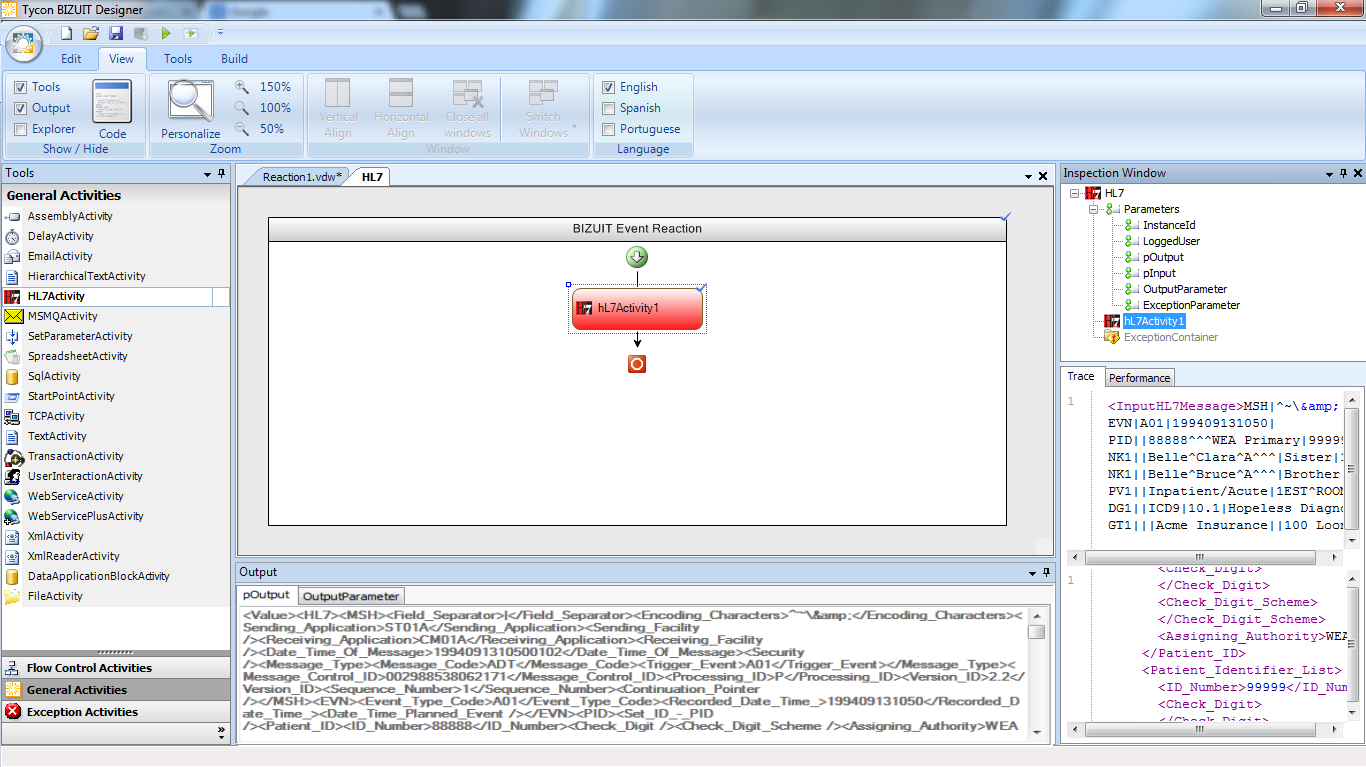Screen dimensions: 1366x767
Task: Pick SetParameterActivity from toolbox
Action: point(80,336)
